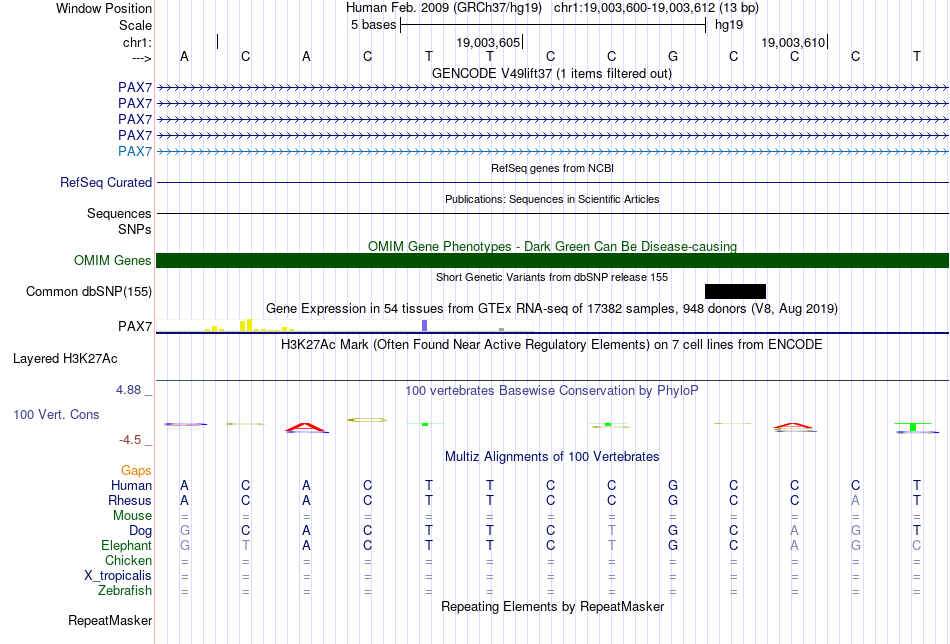The width and height of the screenshot is (950, 644).
Task: Select the Elephant species label
Action: point(127,545)
